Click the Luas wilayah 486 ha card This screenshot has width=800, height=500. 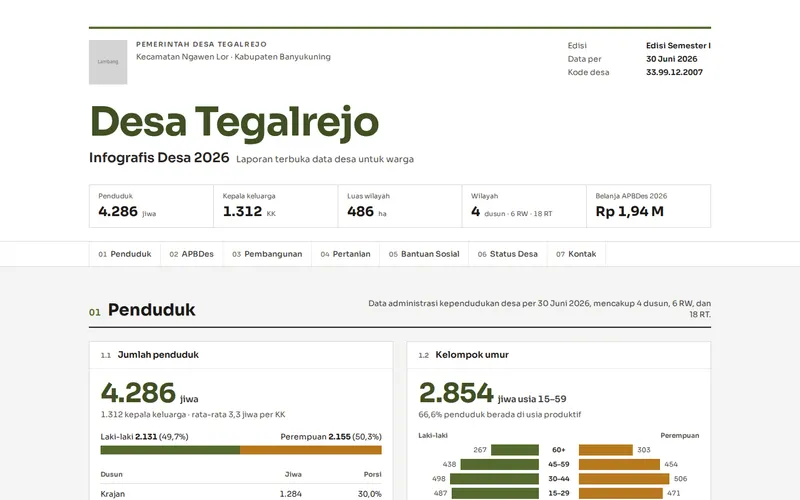[400, 206]
